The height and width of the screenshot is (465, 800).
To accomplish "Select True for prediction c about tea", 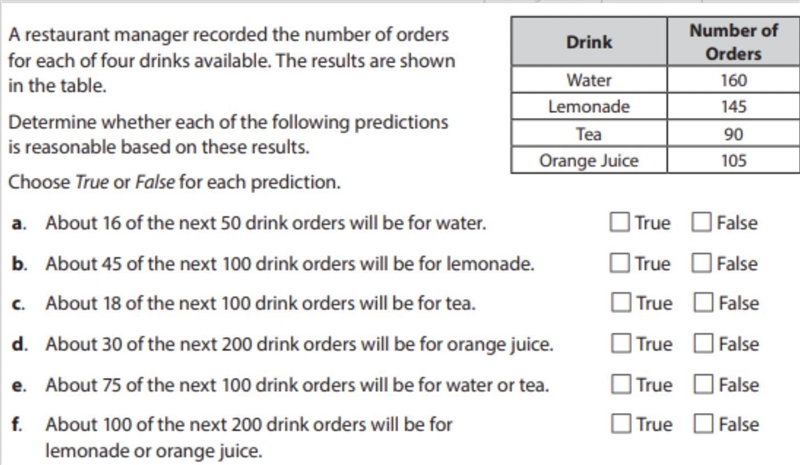I will click(x=621, y=302).
